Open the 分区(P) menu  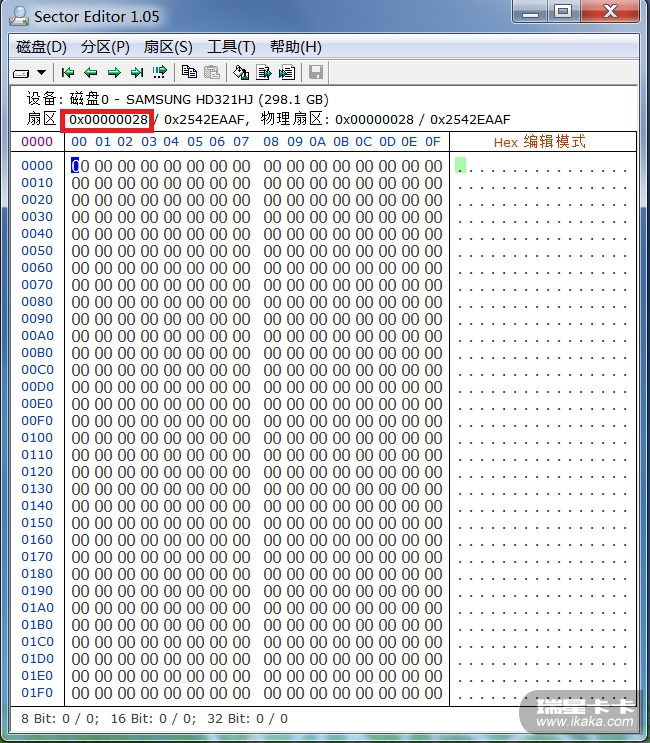tap(105, 47)
